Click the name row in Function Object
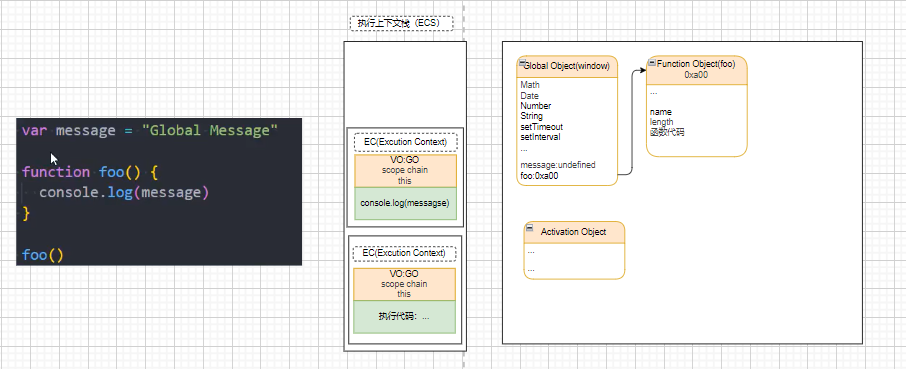This screenshot has width=906, height=369. (661, 112)
